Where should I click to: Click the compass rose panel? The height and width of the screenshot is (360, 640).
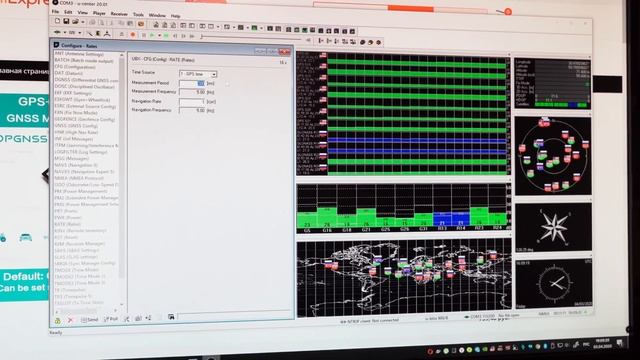(x=553, y=227)
